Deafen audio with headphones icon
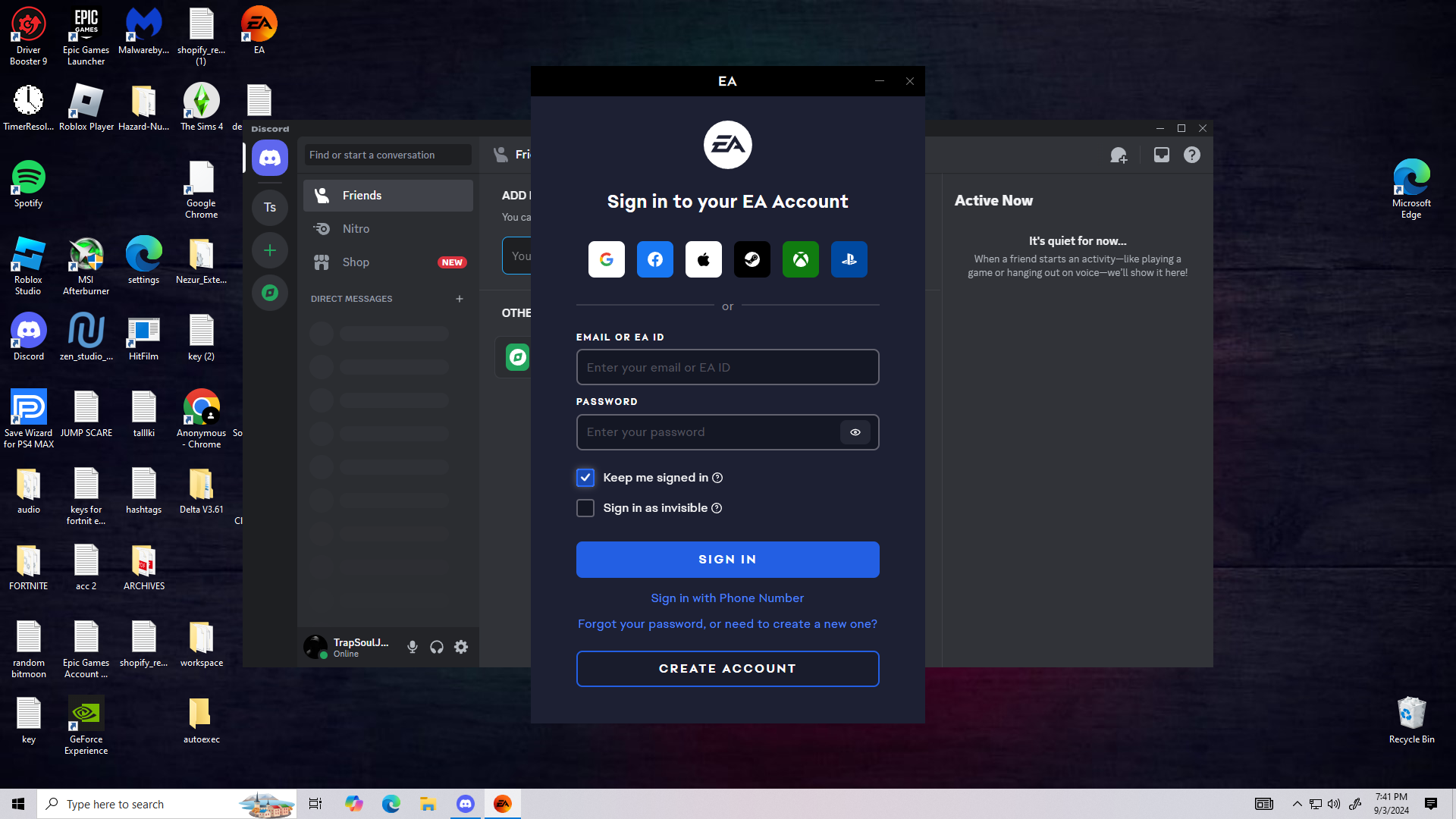The height and width of the screenshot is (819, 1456). [437, 647]
